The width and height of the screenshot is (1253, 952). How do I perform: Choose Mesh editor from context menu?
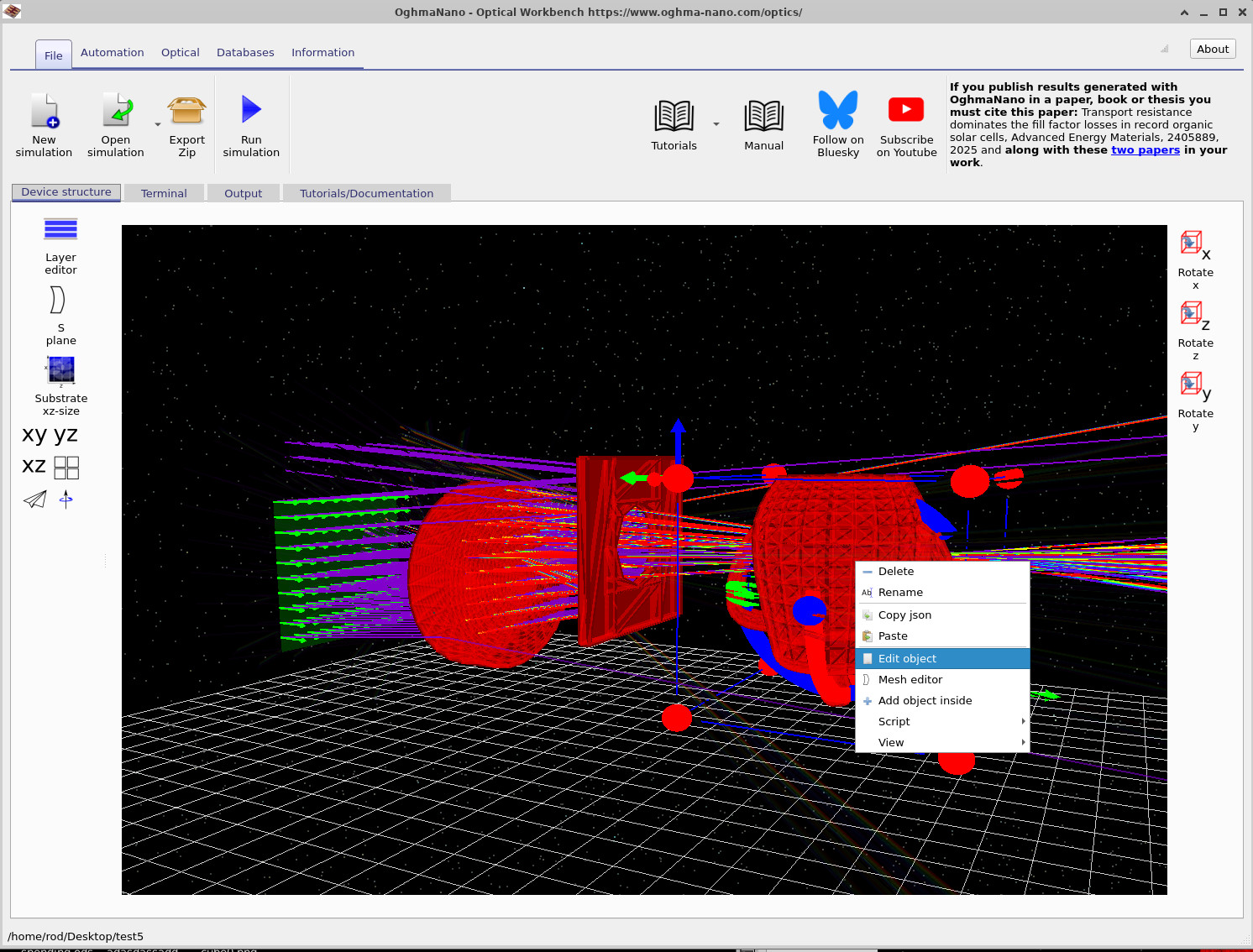[x=910, y=679]
